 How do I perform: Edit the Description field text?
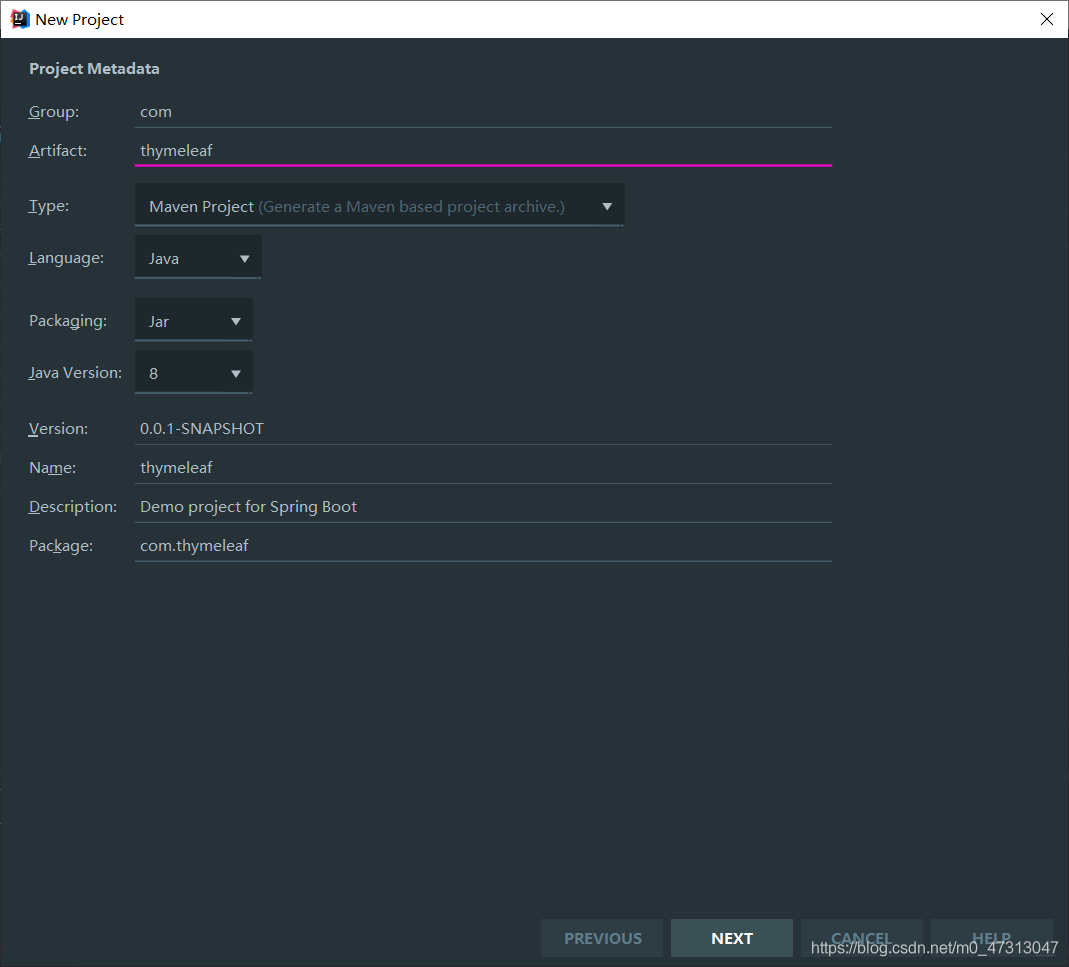click(x=483, y=507)
